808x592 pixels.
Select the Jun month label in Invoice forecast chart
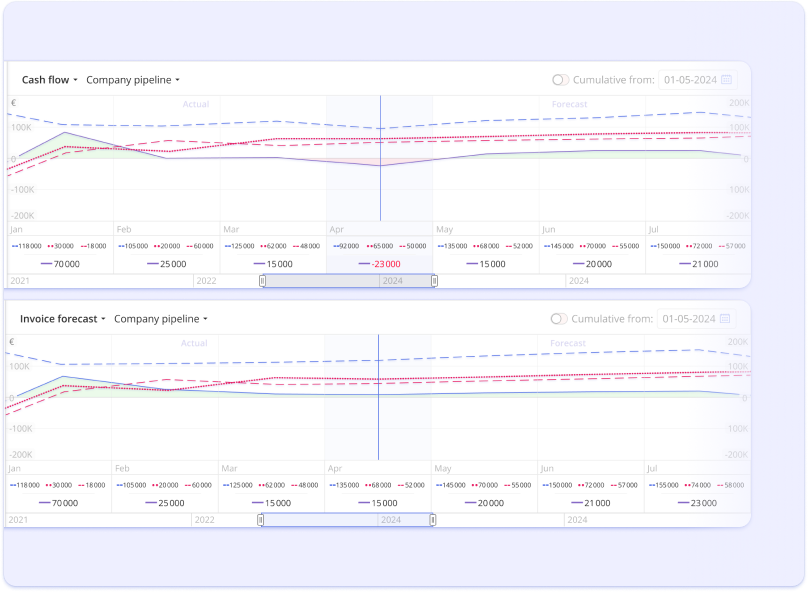point(547,468)
